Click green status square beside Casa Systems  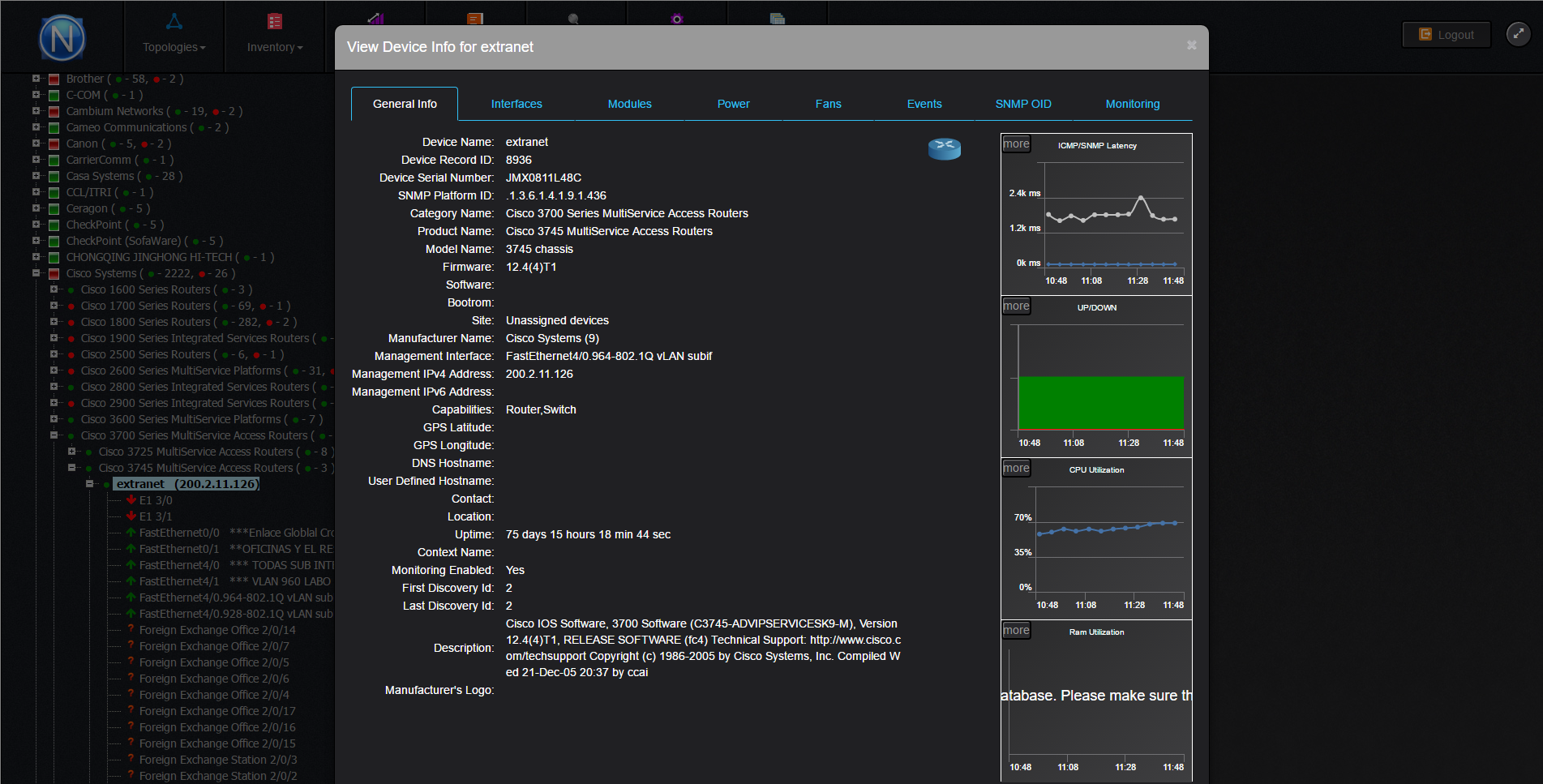coord(54,177)
